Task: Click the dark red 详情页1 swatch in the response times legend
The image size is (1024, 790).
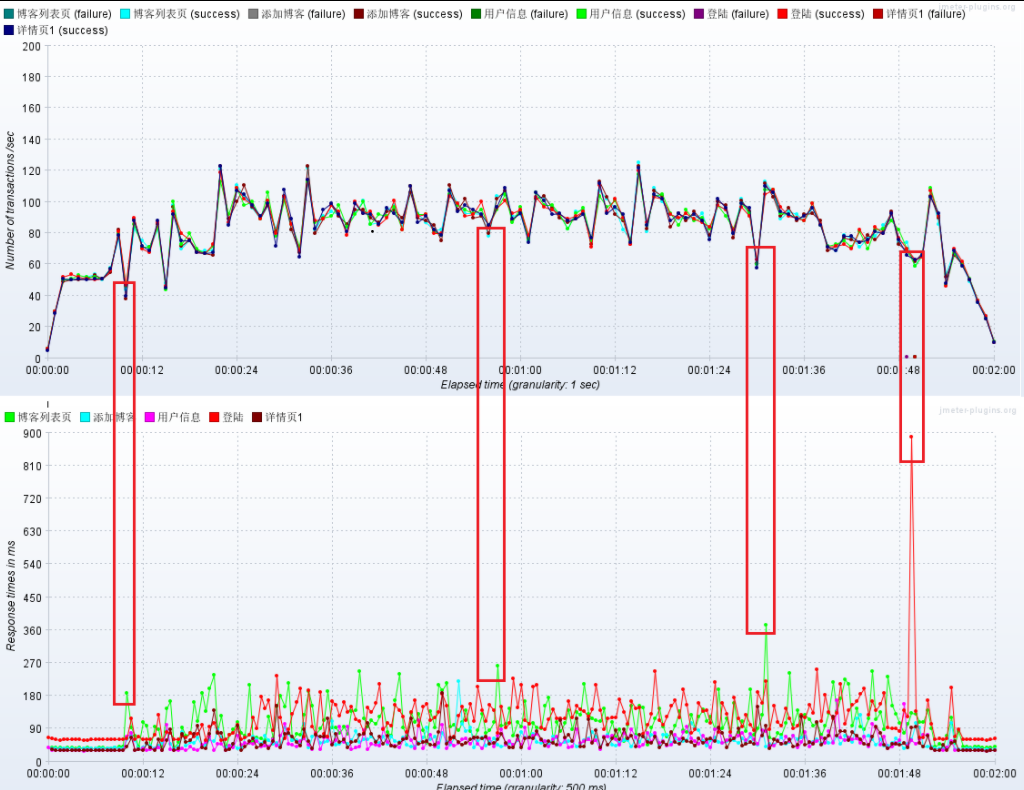Action: (x=257, y=417)
